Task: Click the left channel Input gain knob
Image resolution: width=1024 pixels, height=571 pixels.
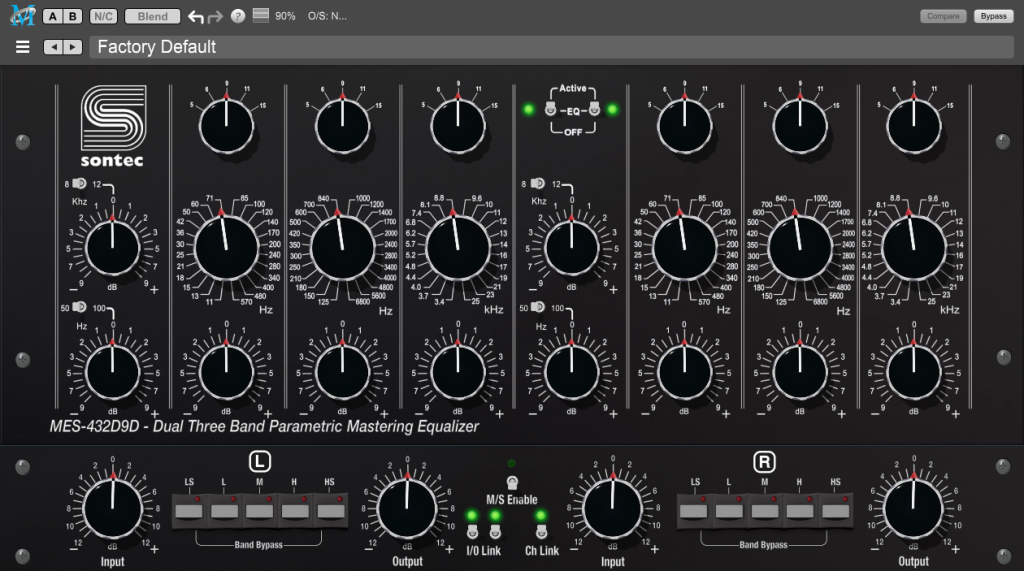Action: [113, 510]
